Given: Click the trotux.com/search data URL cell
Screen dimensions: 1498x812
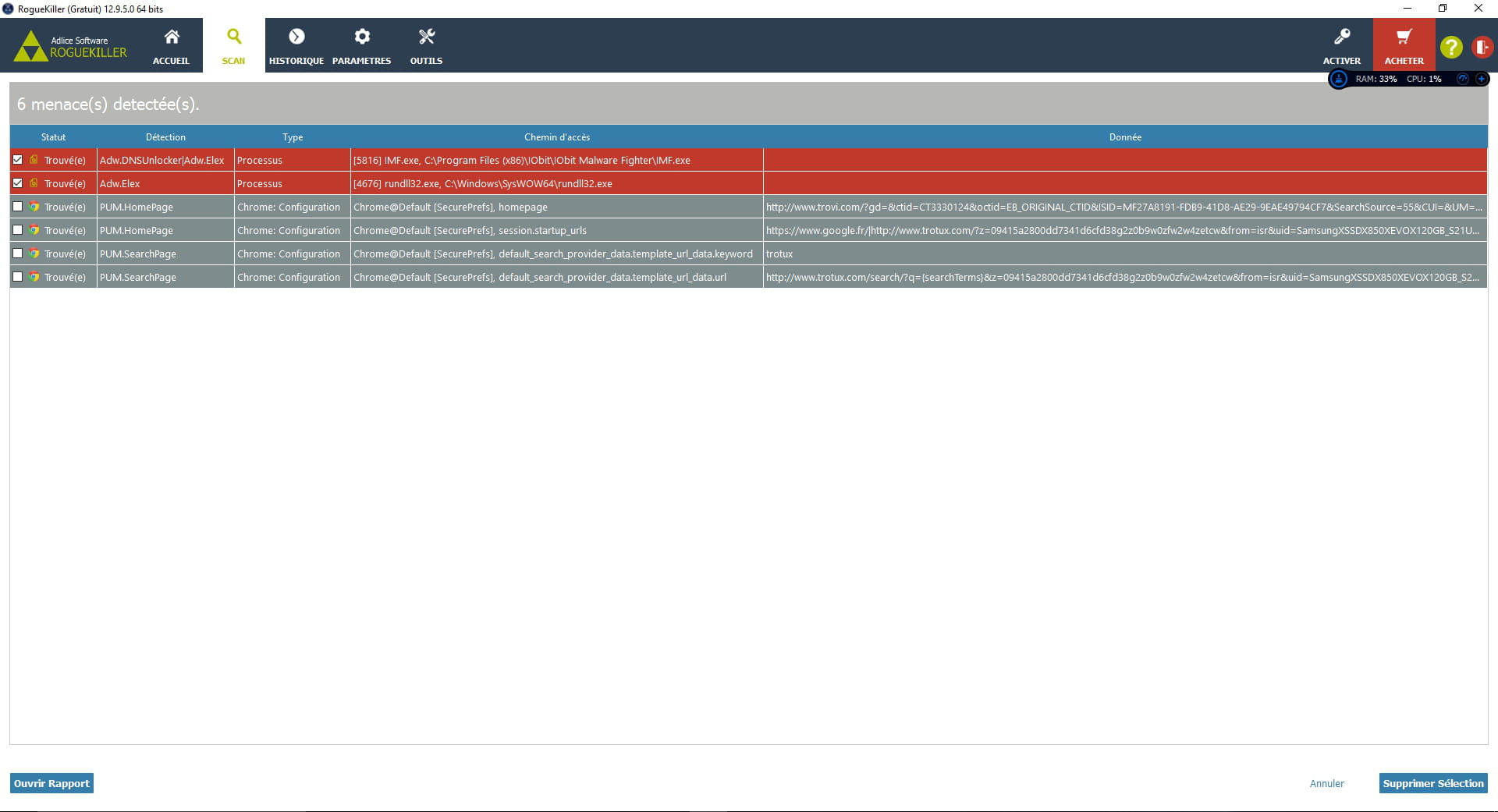Looking at the screenshot, I should (1125, 277).
